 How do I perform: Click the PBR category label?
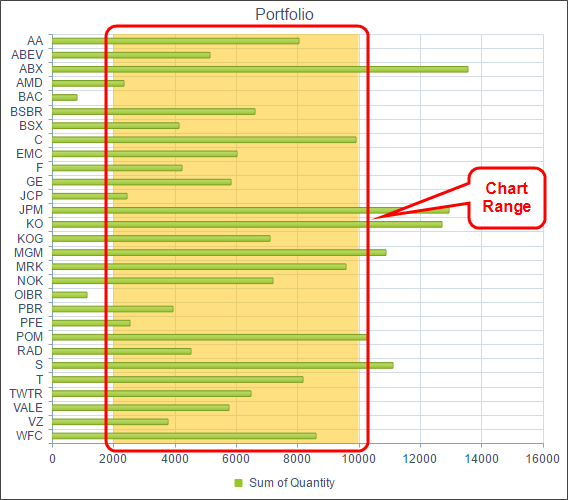click(30, 309)
